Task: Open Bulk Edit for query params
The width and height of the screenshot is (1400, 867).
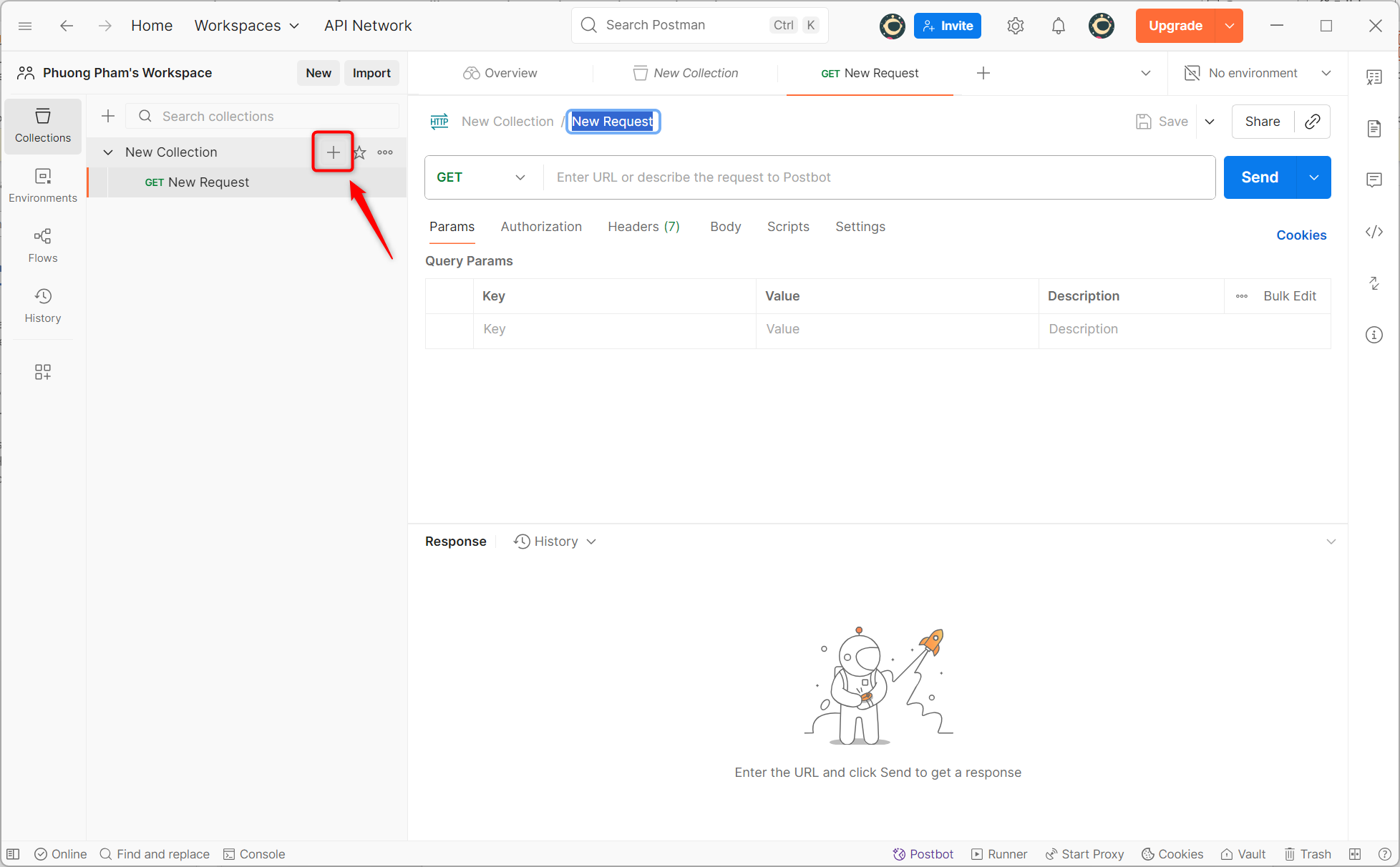Action: pyautogui.click(x=1289, y=295)
